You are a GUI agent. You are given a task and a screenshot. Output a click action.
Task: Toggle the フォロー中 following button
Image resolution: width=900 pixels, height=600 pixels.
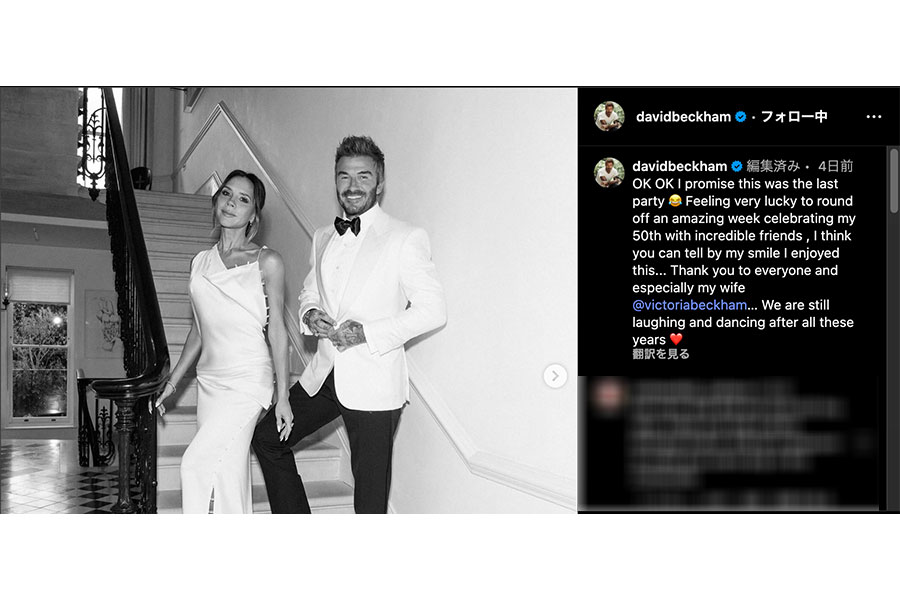point(794,117)
